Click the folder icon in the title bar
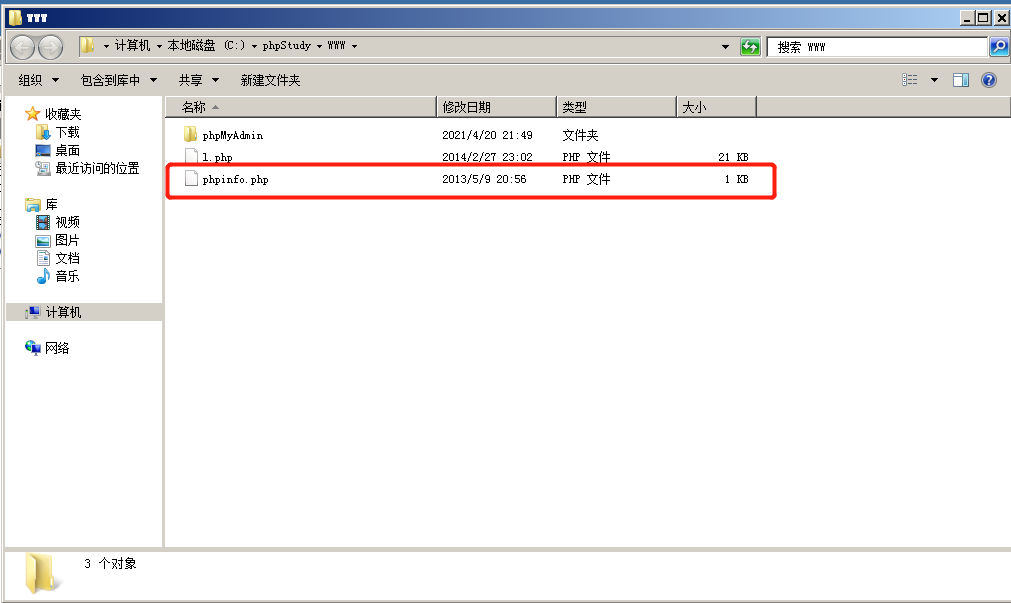1011x603 pixels. (15, 17)
